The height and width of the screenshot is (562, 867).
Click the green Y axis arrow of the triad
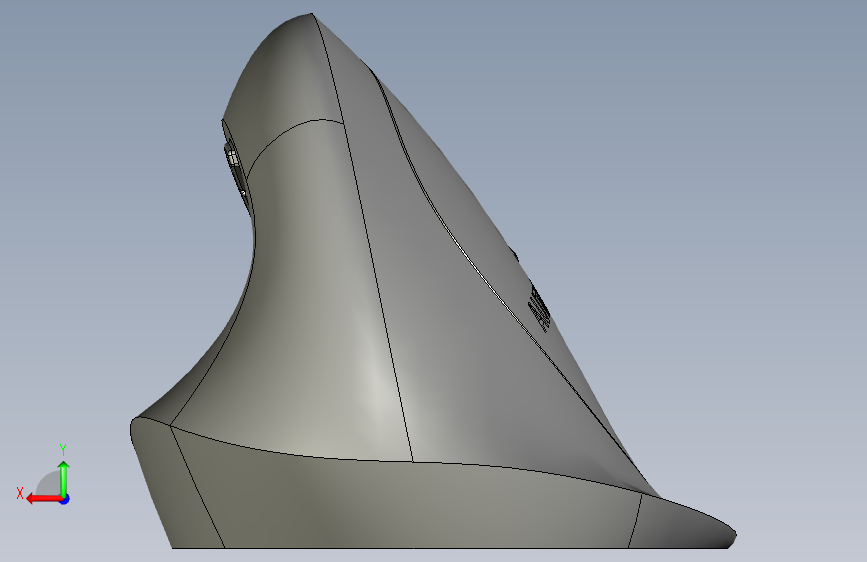tap(64, 478)
